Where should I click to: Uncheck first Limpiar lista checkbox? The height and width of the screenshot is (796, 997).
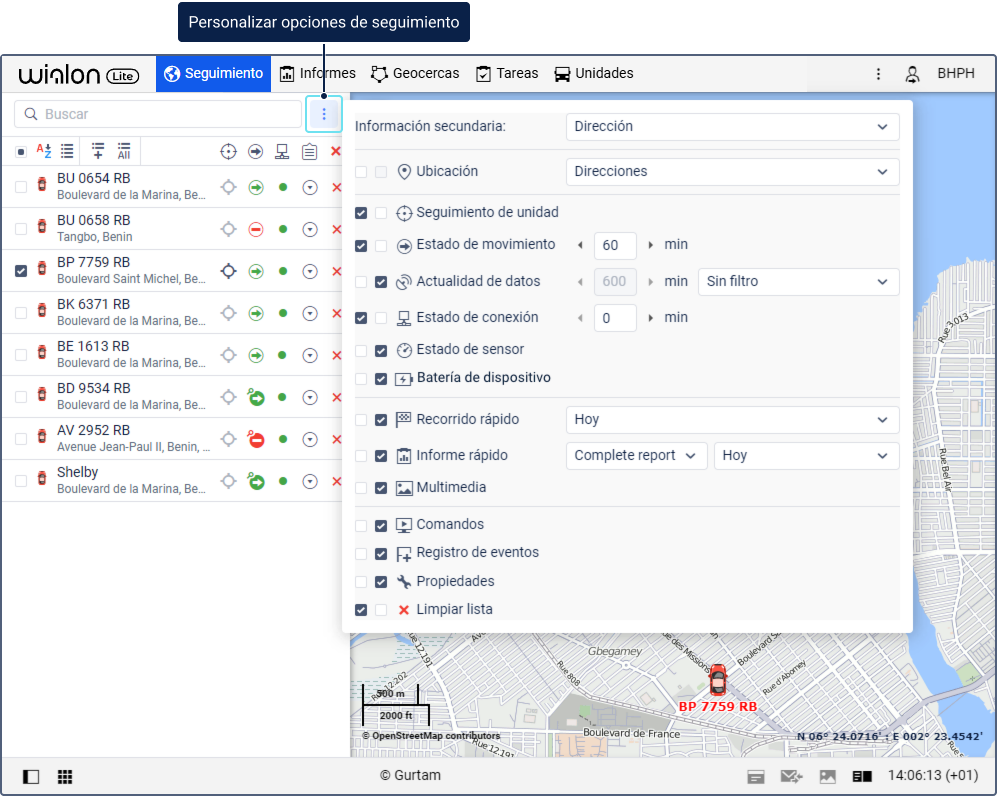361,610
